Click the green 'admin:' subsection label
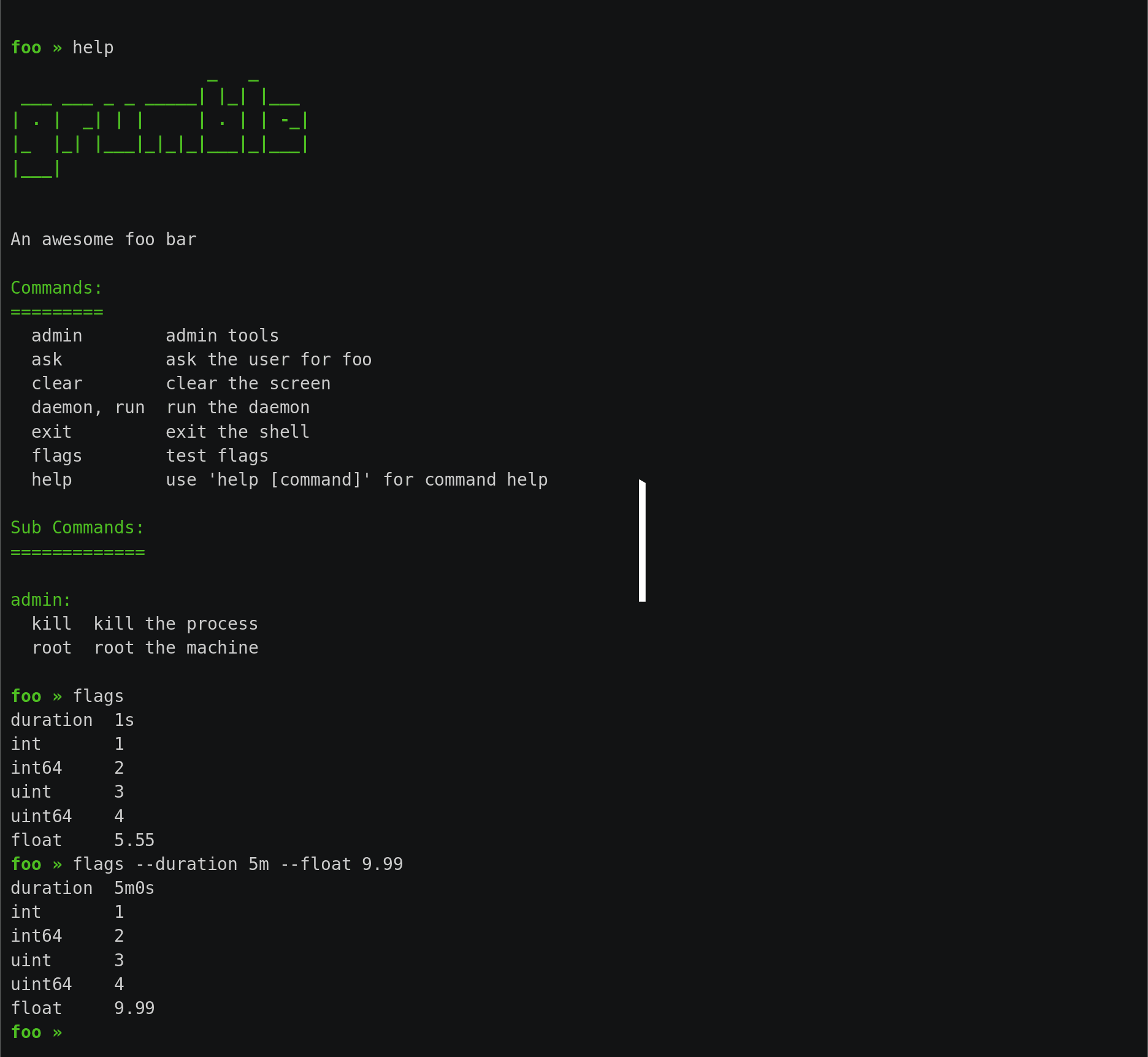The height and width of the screenshot is (1057, 1148). pyautogui.click(x=41, y=600)
